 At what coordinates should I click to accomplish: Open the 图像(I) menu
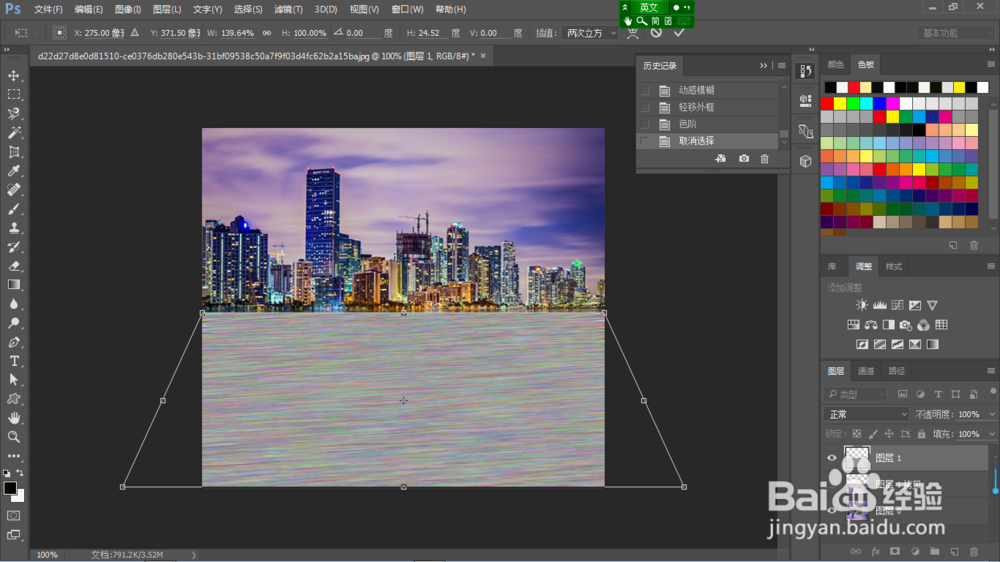[128, 10]
